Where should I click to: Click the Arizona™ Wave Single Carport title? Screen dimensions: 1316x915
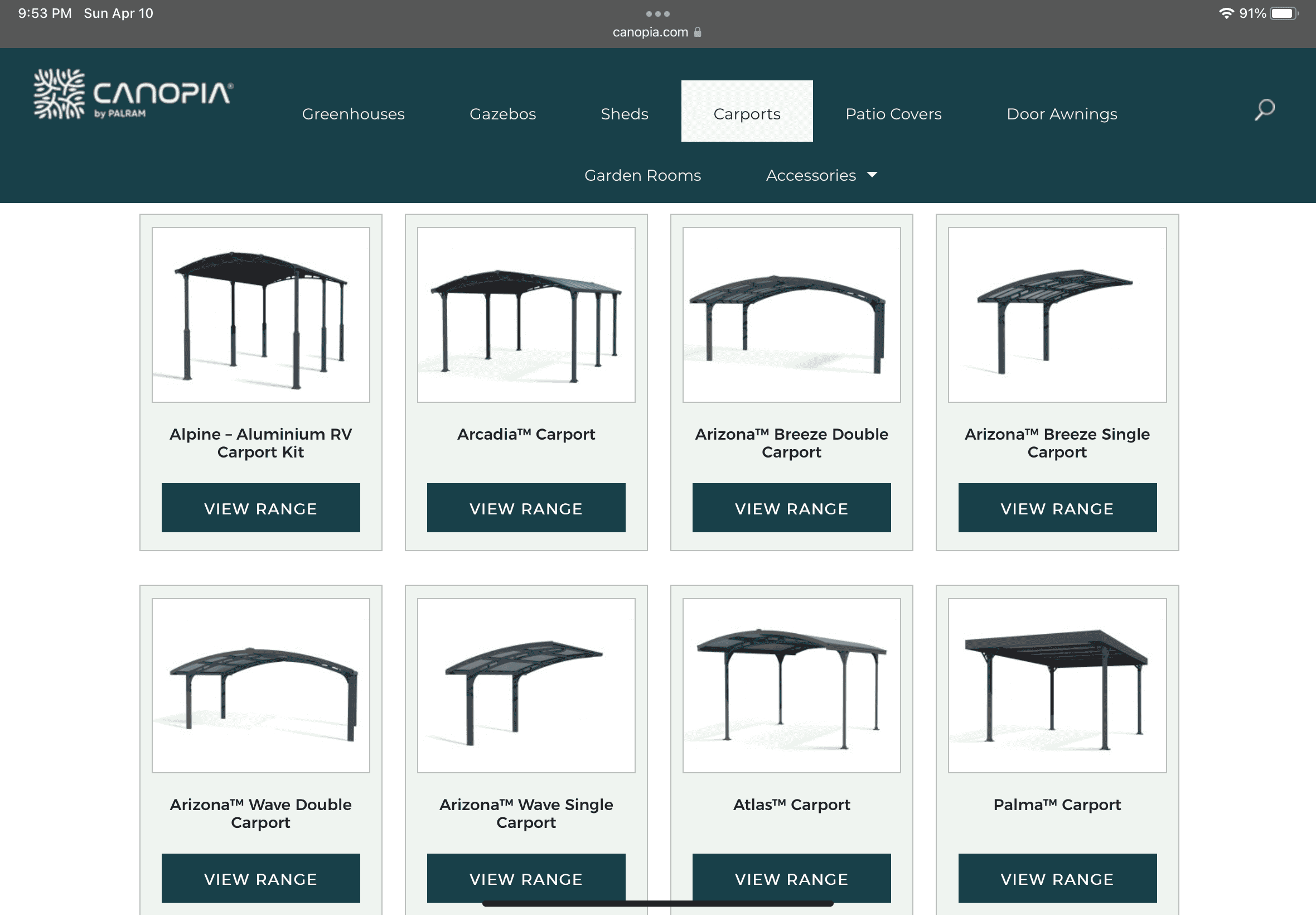(x=526, y=813)
